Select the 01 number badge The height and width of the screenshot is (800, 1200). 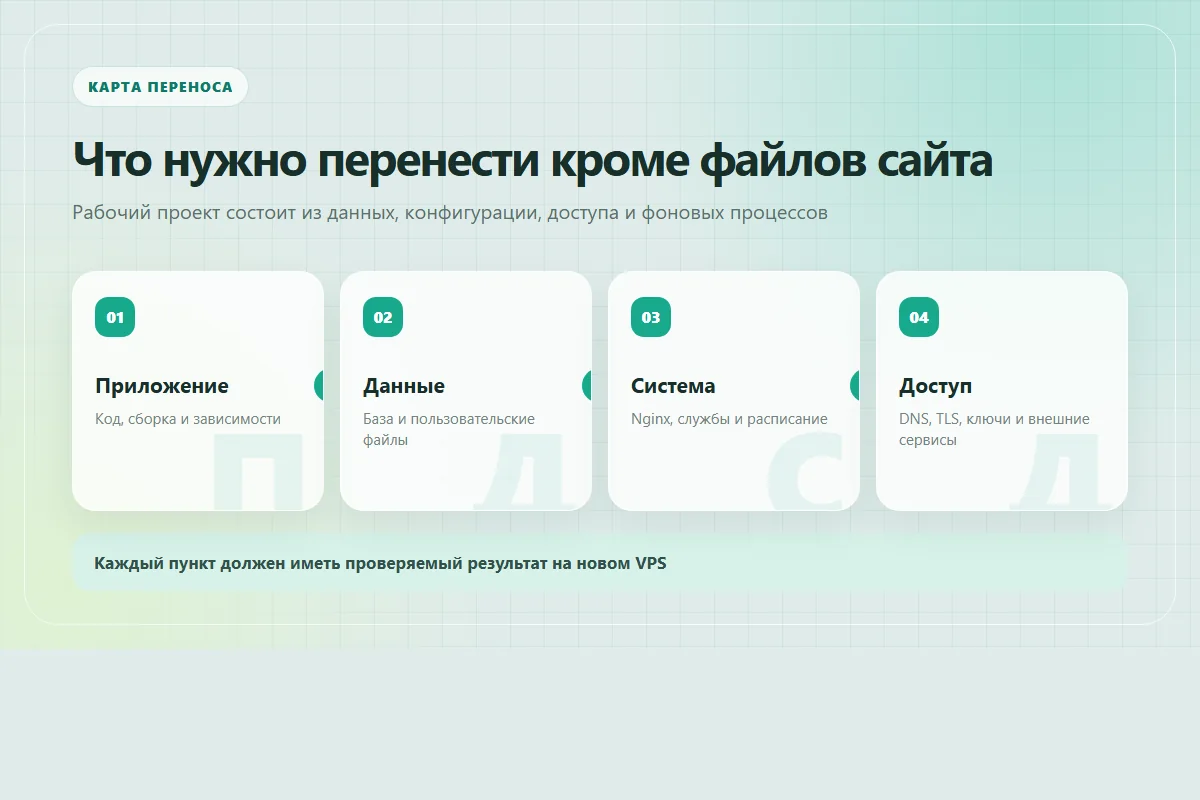(x=115, y=317)
